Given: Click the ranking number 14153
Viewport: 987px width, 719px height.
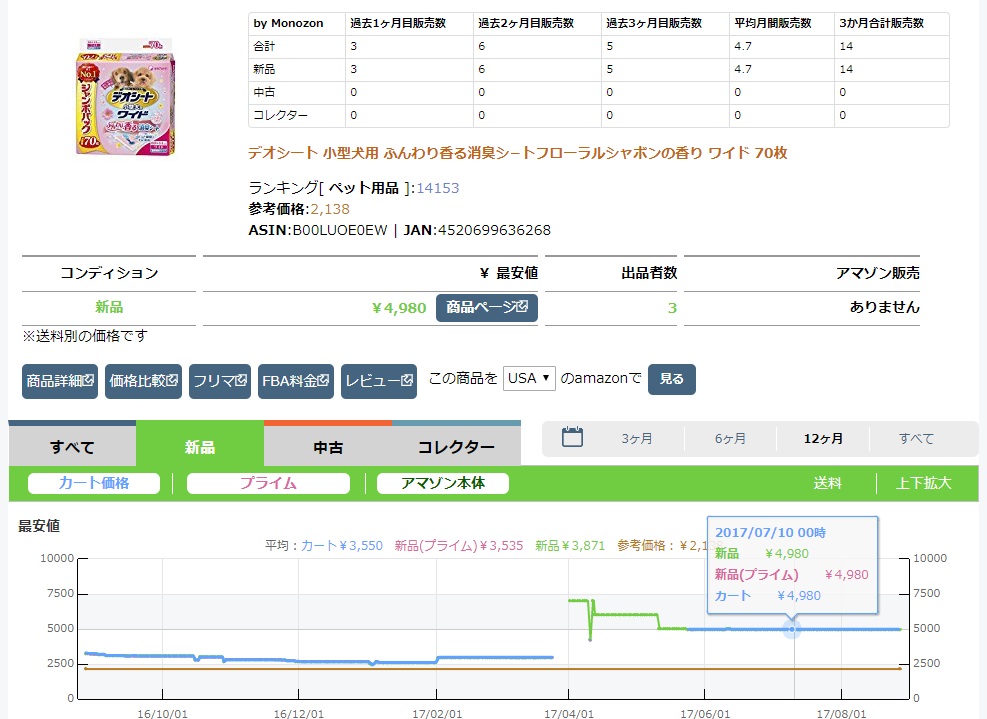Looking at the screenshot, I should click(x=437, y=188).
